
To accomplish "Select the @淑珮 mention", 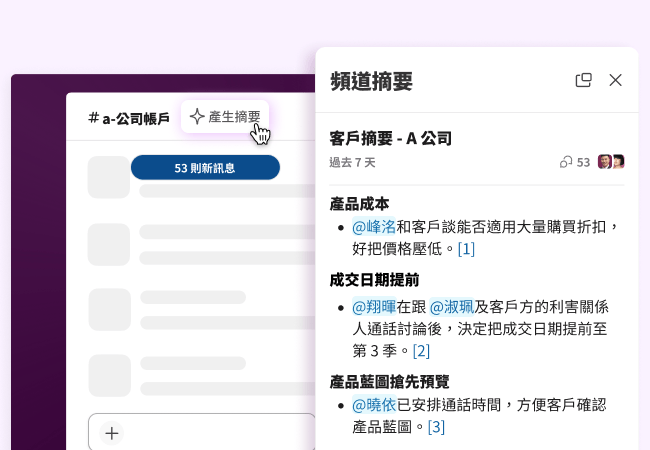I will [451, 307].
